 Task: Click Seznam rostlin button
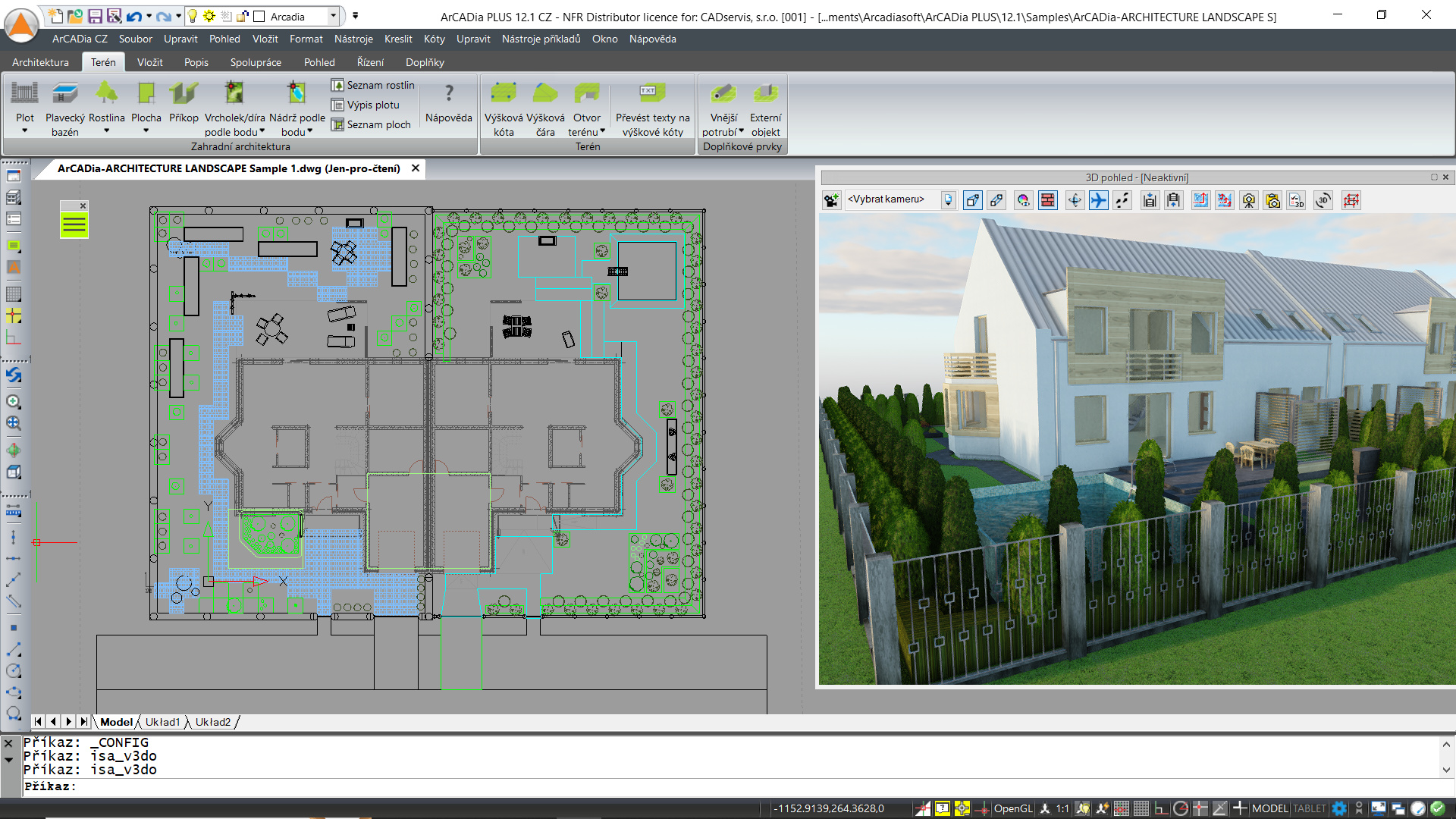point(372,85)
